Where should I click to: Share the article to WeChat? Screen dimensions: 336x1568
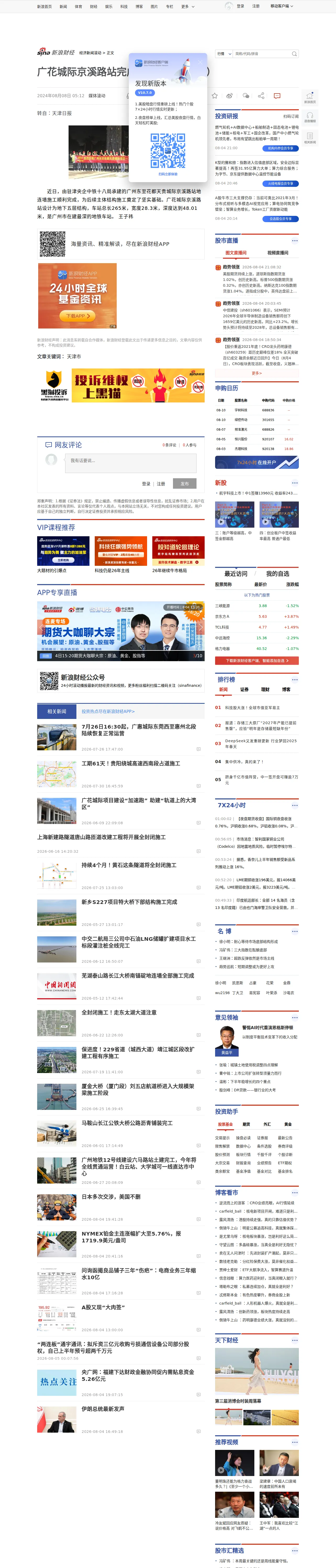pos(246,96)
